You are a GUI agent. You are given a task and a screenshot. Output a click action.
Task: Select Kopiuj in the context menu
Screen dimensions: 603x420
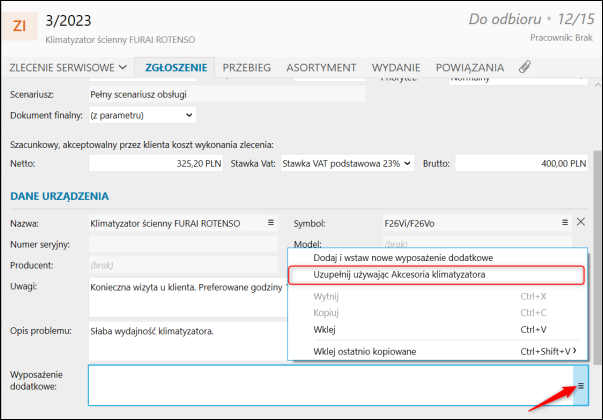point(437,313)
